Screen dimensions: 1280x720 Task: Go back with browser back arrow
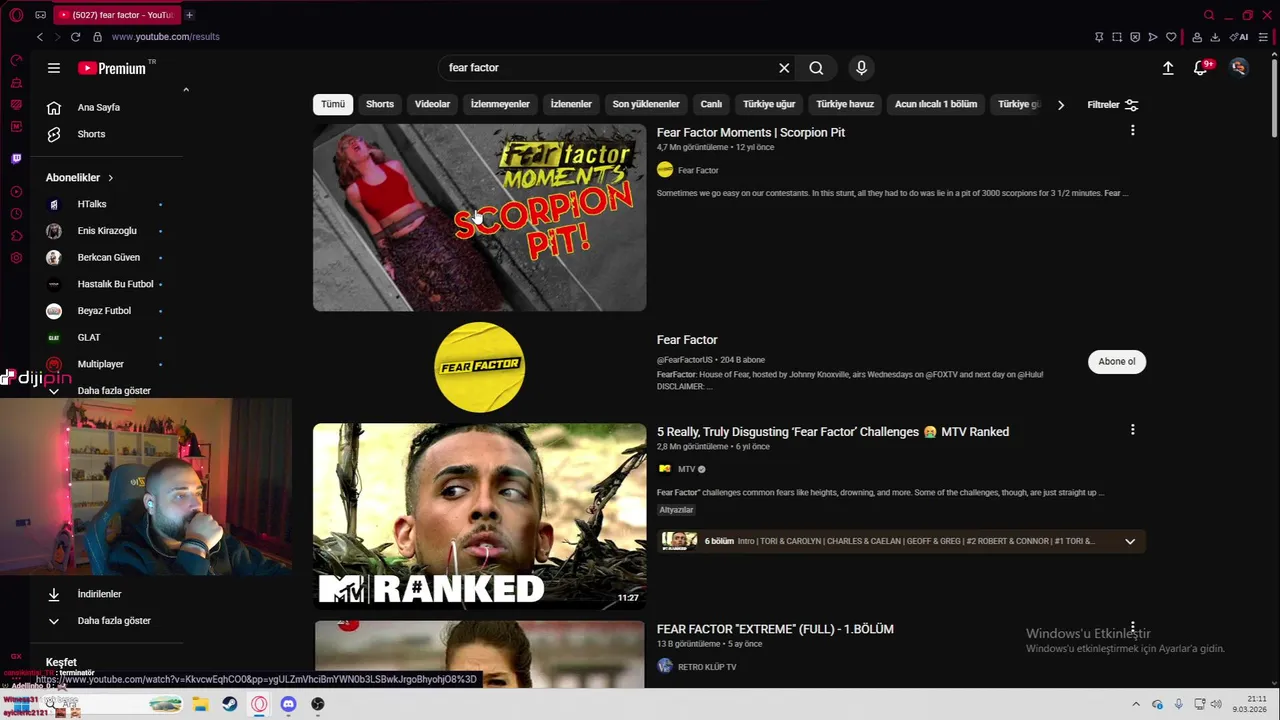40,37
